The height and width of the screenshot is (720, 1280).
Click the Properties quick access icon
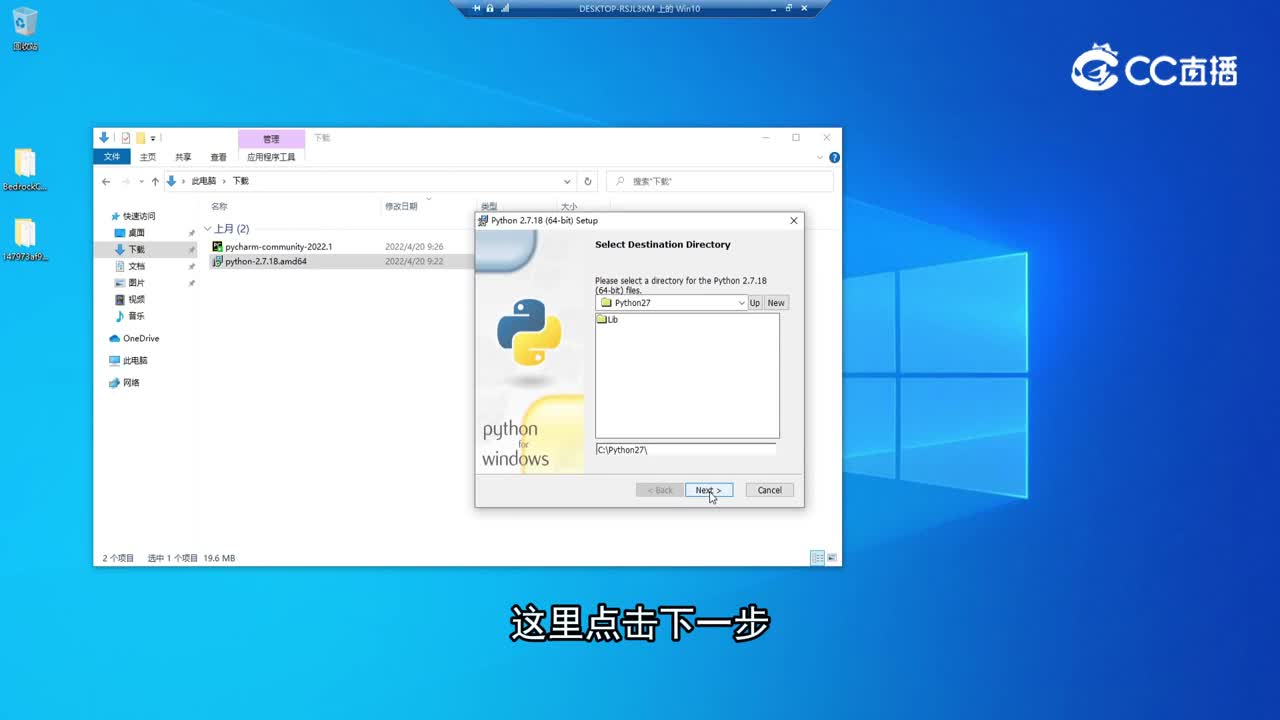(126, 138)
